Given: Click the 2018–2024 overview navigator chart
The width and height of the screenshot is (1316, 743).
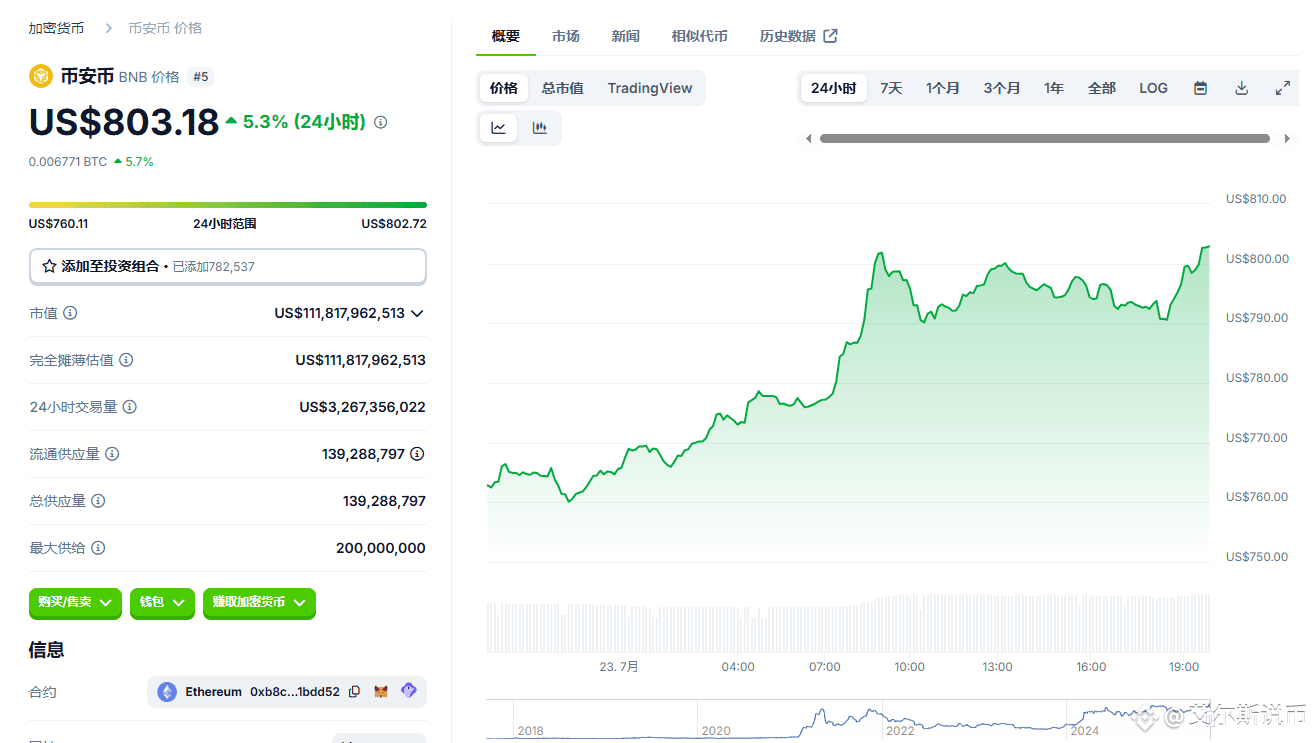Looking at the screenshot, I should pos(848,720).
